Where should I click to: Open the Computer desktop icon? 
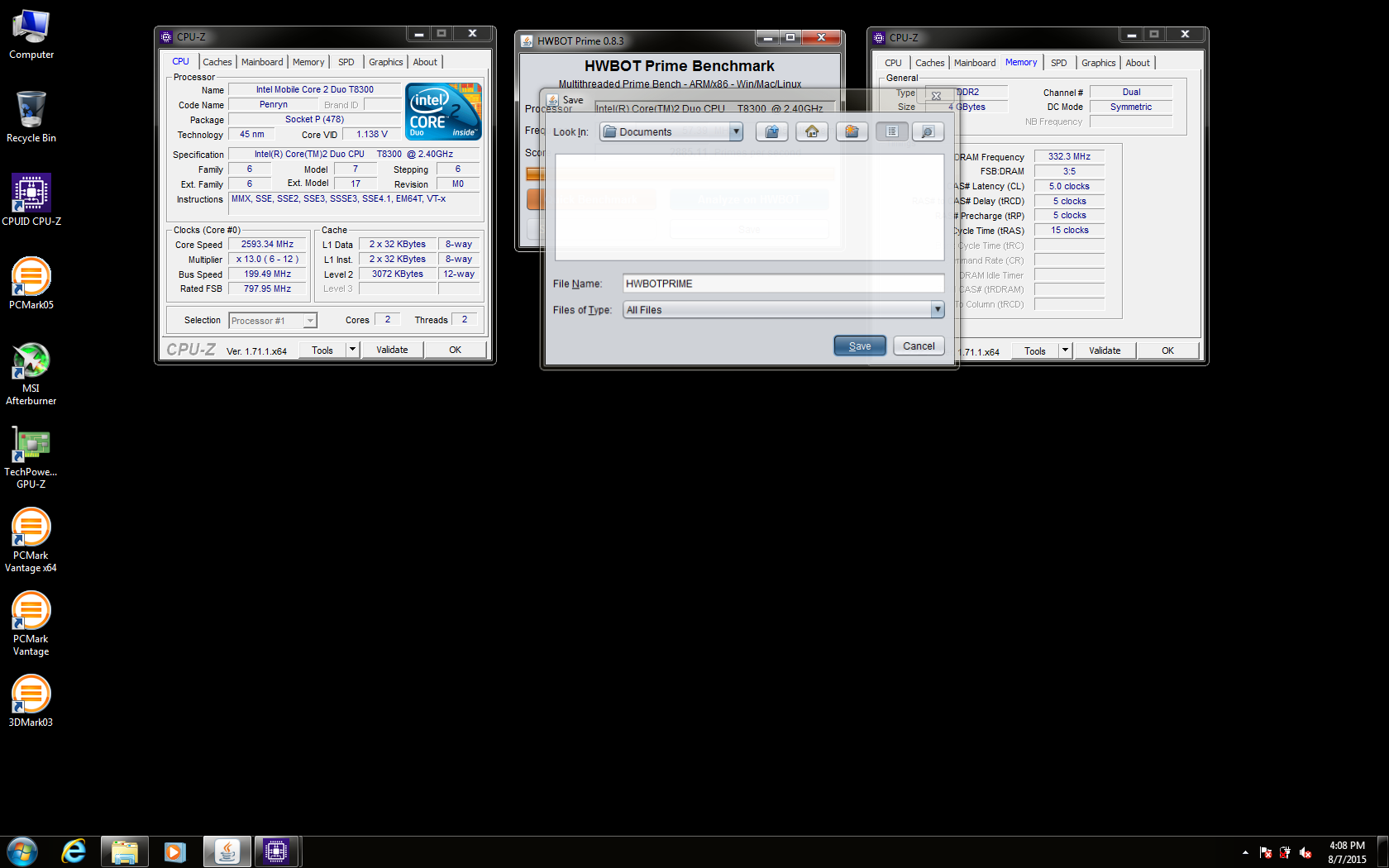[x=31, y=35]
